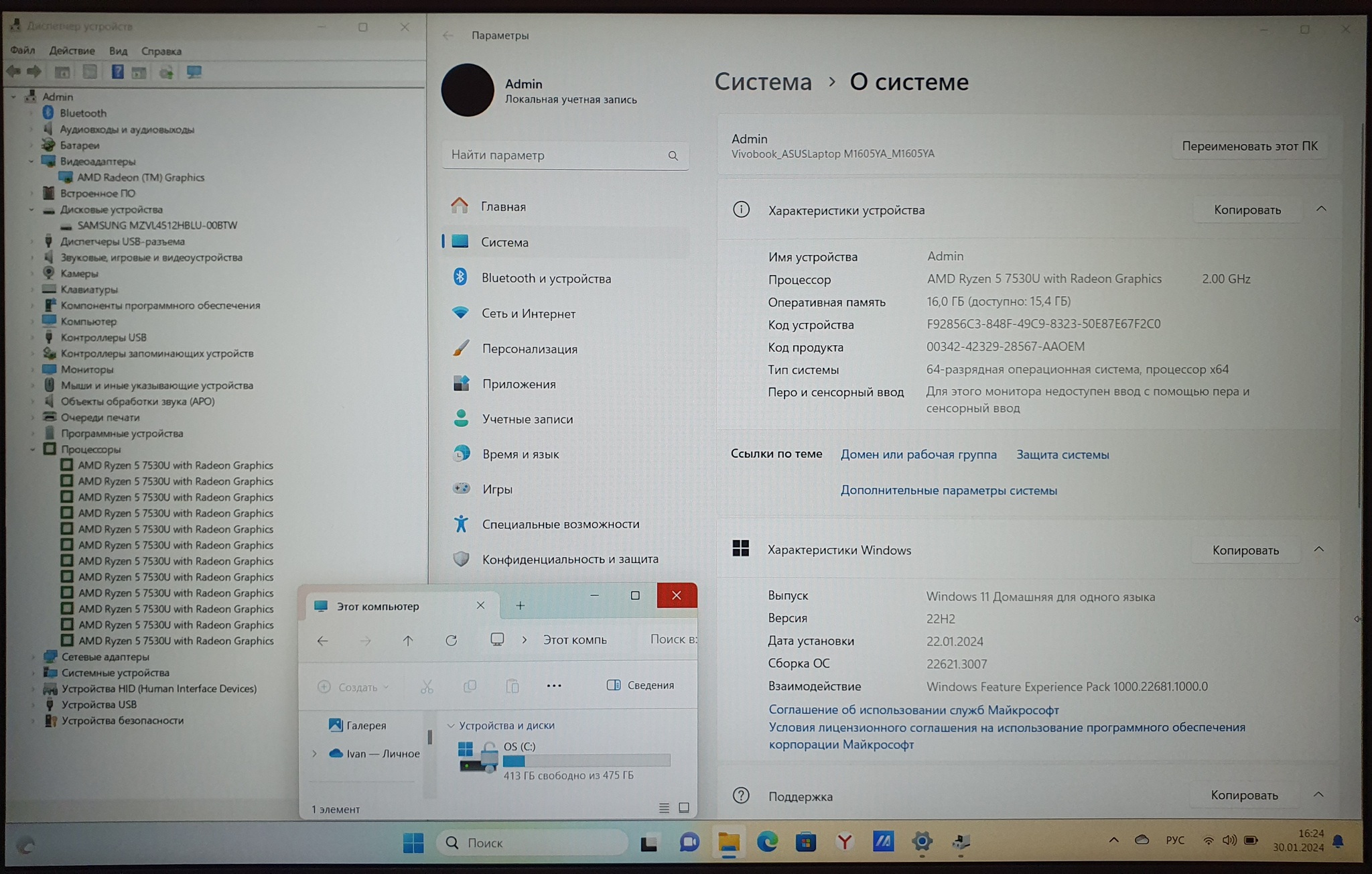Click the Device Manager help toolbar icon

117,72
